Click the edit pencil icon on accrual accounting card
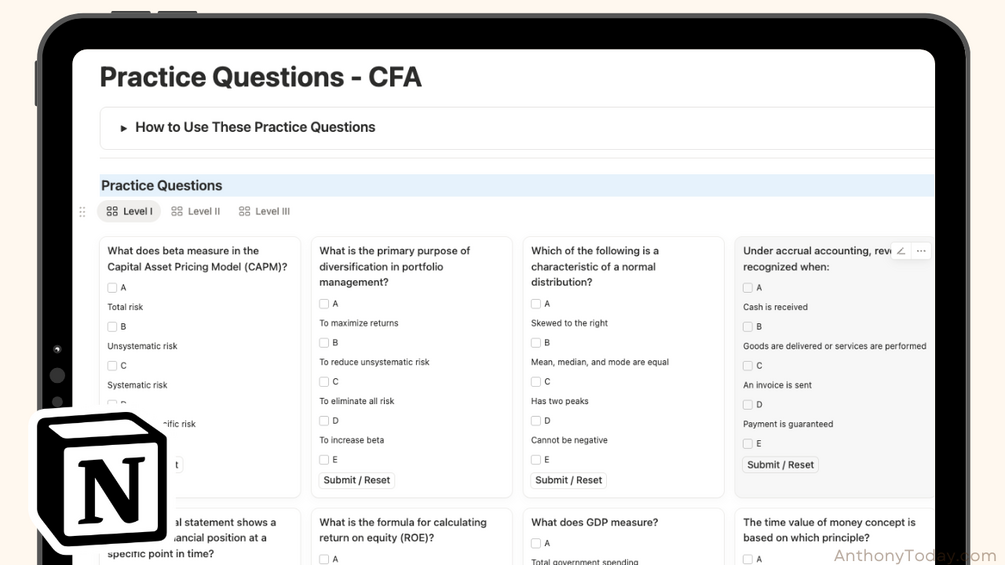 tap(901, 251)
